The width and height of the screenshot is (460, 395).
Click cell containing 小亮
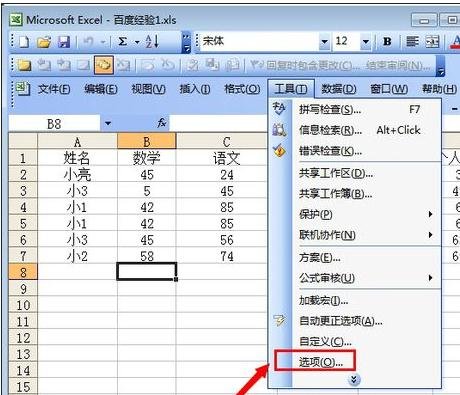(x=77, y=174)
